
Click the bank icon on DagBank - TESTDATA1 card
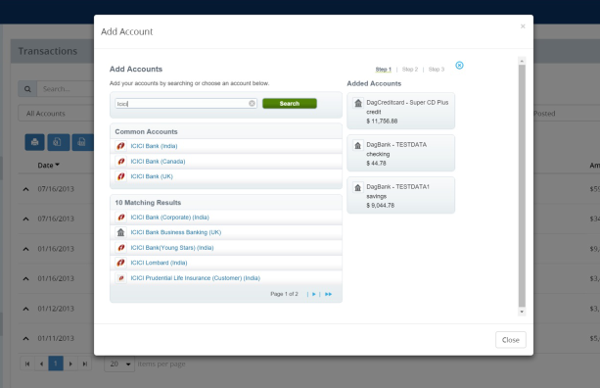[358, 187]
